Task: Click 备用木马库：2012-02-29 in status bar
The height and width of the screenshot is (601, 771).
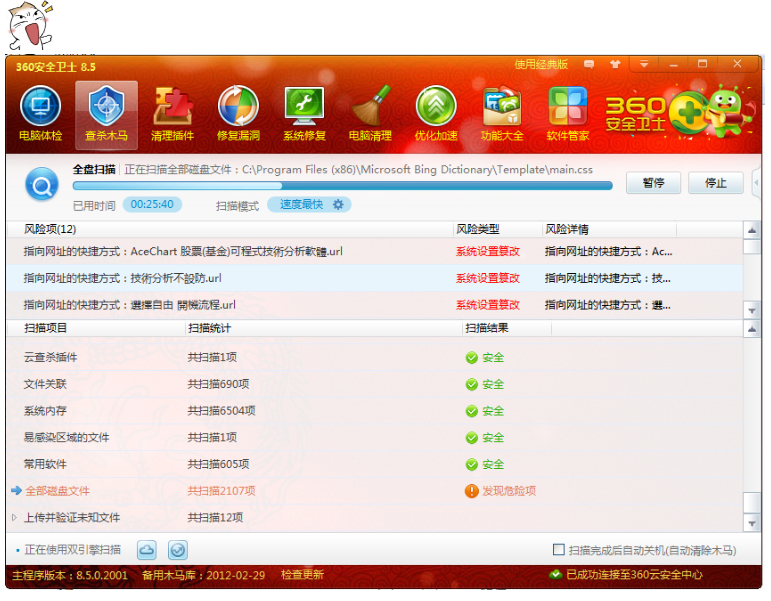Action: [203, 575]
